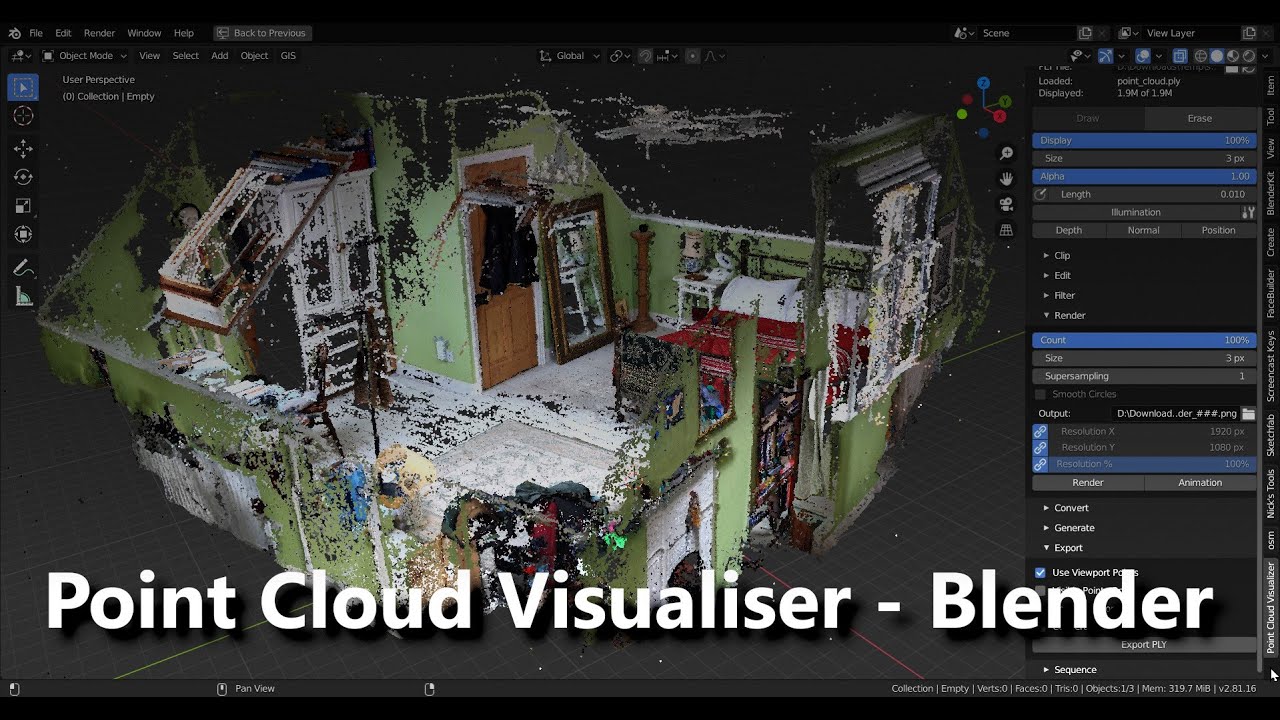This screenshot has width=1280, height=720.
Task: Enable Smooth Circles checkbox
Action: coord(1041,394)
